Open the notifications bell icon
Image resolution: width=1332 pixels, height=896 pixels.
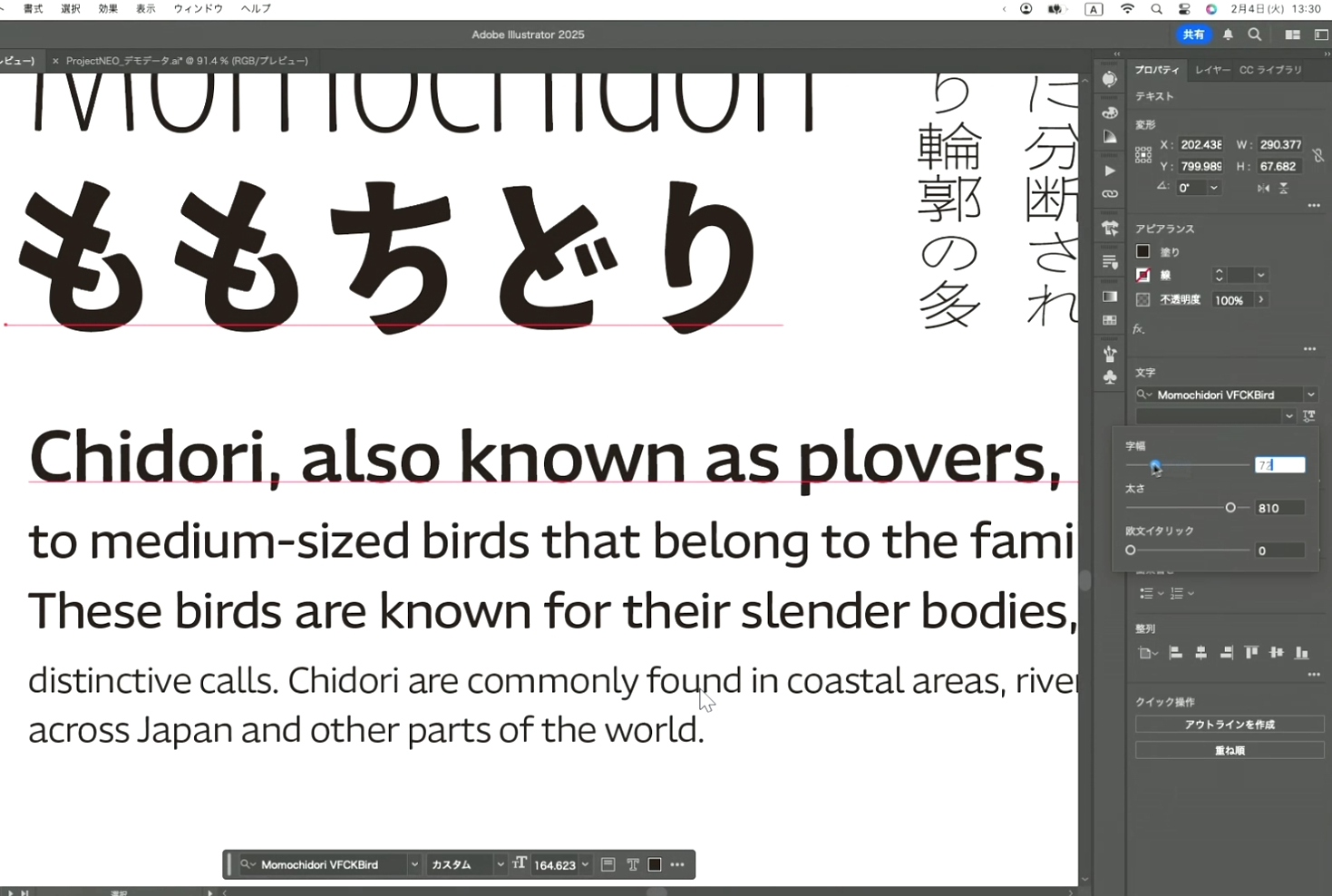click(x=1228, y=34)
